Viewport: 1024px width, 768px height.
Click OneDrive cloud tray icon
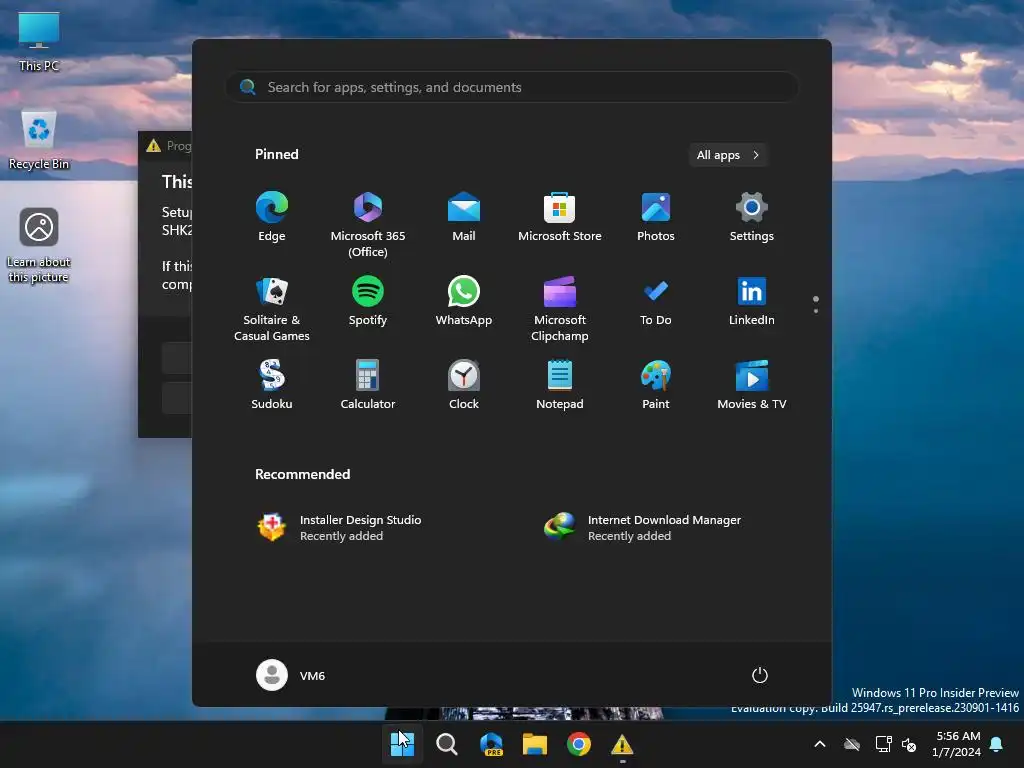pos(852,744)
